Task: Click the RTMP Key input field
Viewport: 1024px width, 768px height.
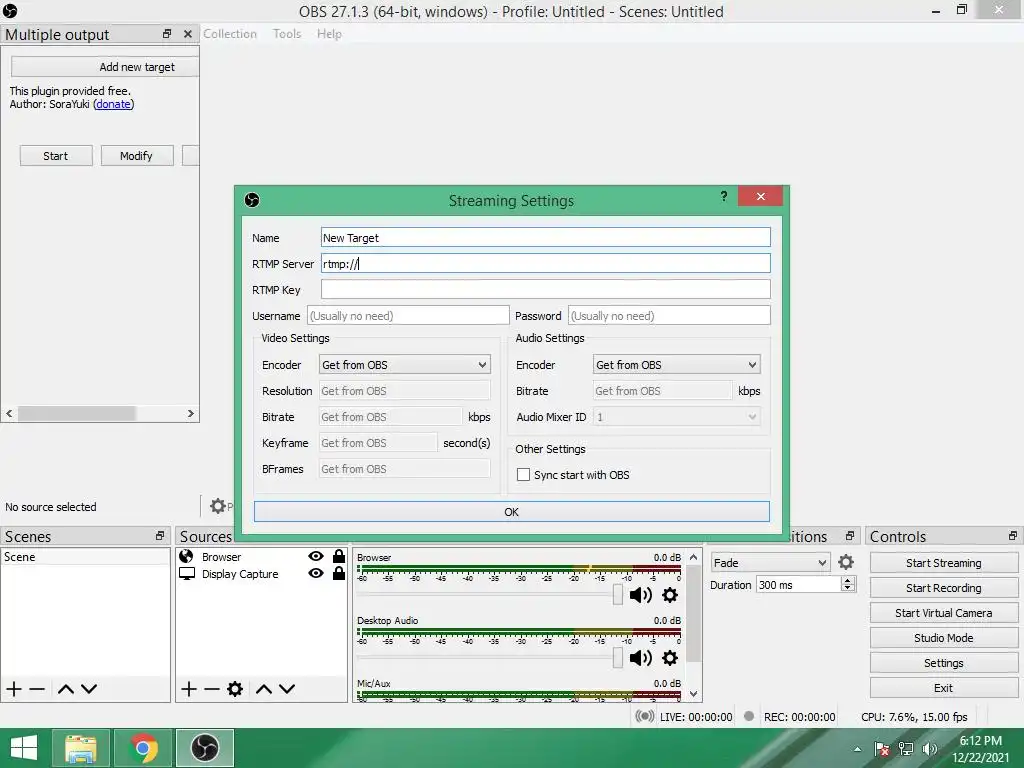Action: tap(545, 289)
